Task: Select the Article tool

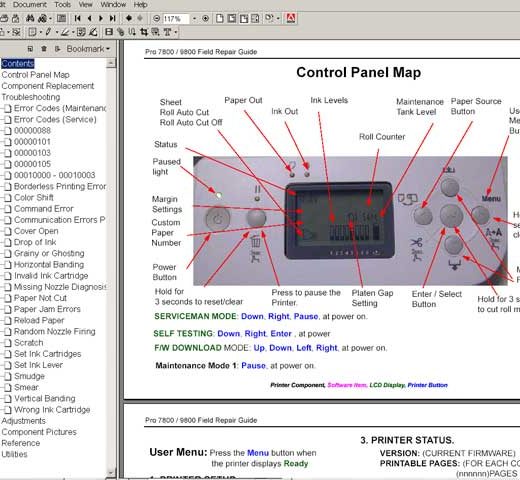Action: tap(132, 32)
